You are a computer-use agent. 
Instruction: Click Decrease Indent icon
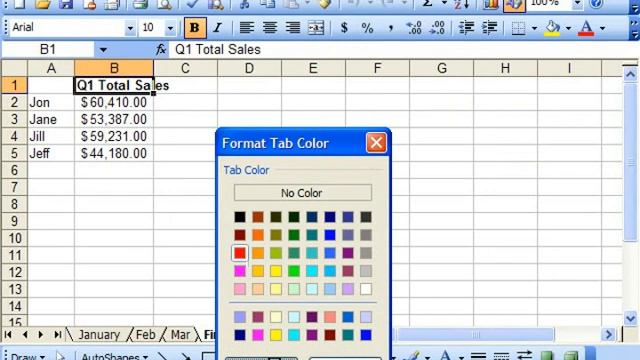pos(466,28)
